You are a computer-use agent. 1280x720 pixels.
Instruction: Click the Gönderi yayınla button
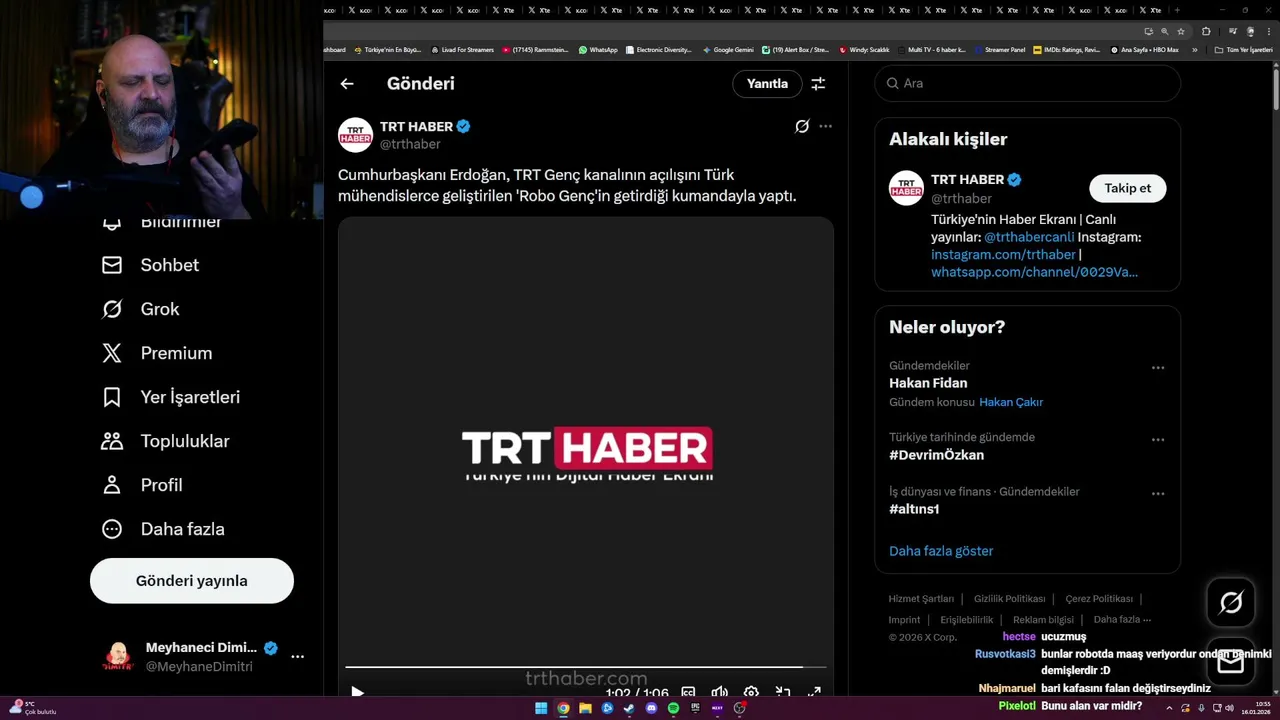192,581
